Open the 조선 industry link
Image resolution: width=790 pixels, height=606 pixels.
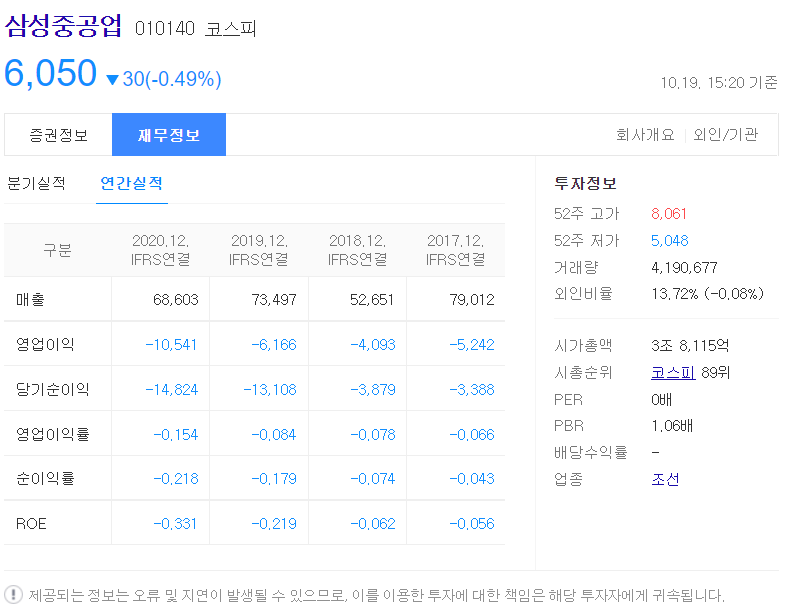665,479
